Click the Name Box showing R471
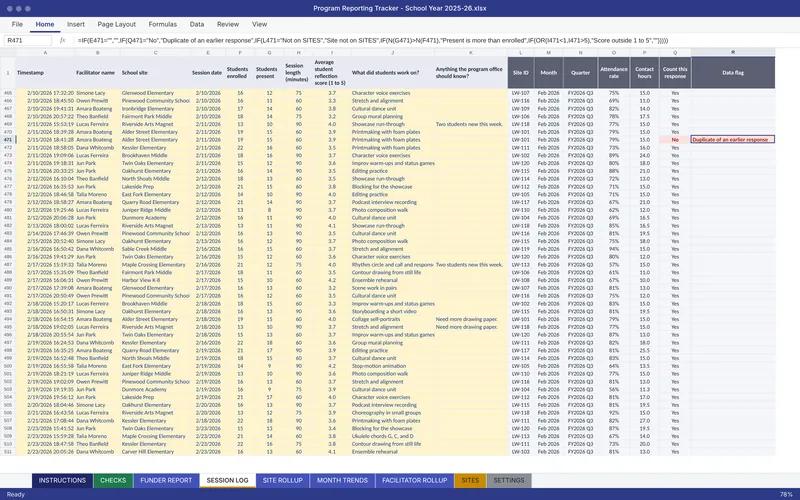 pyautogui.click(x=28, y=40)
